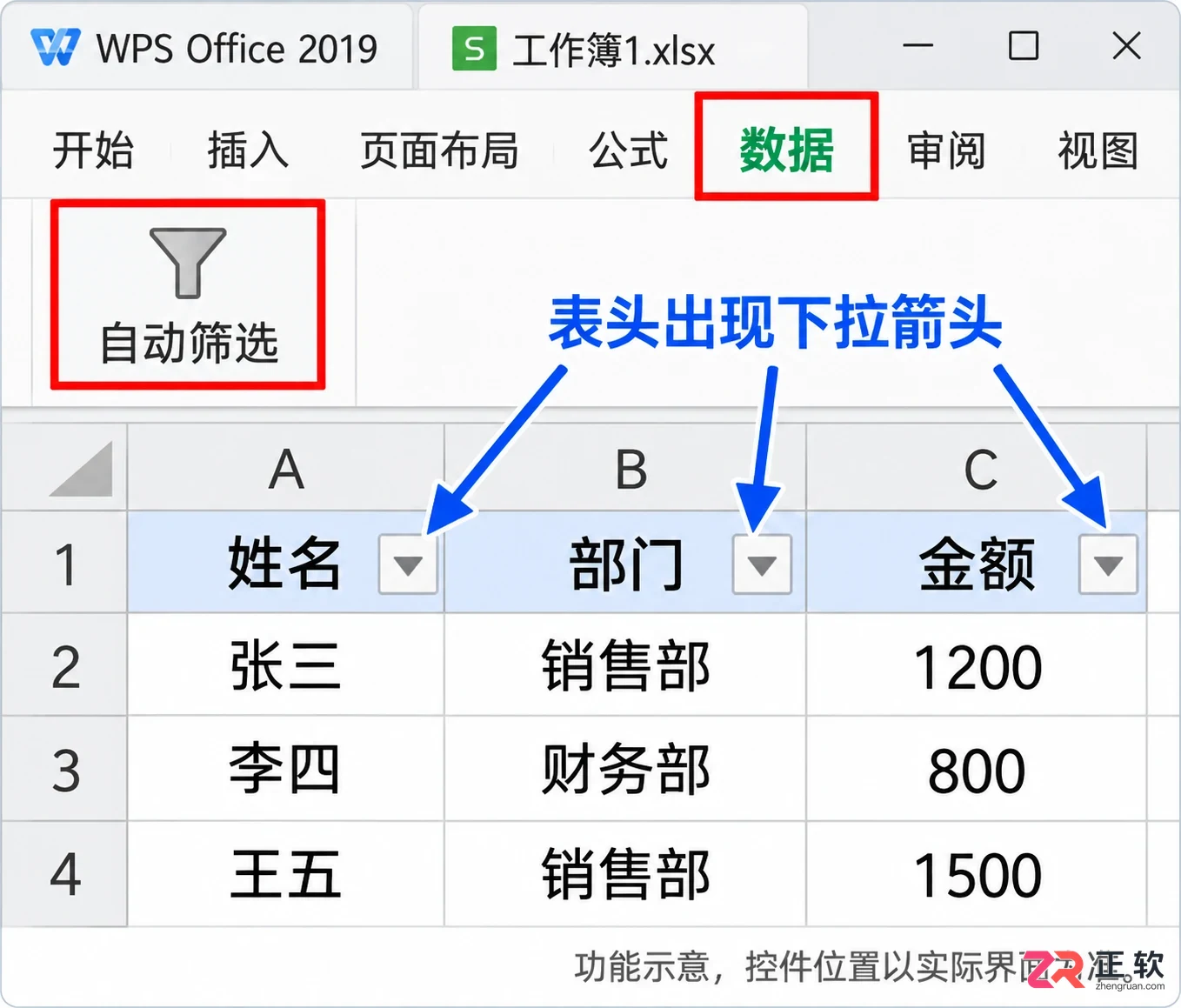Image resolution: width=1181 pixels, height=1008 pixels.
Task: Maximize the WPS window
Action: pos(1023,45)
